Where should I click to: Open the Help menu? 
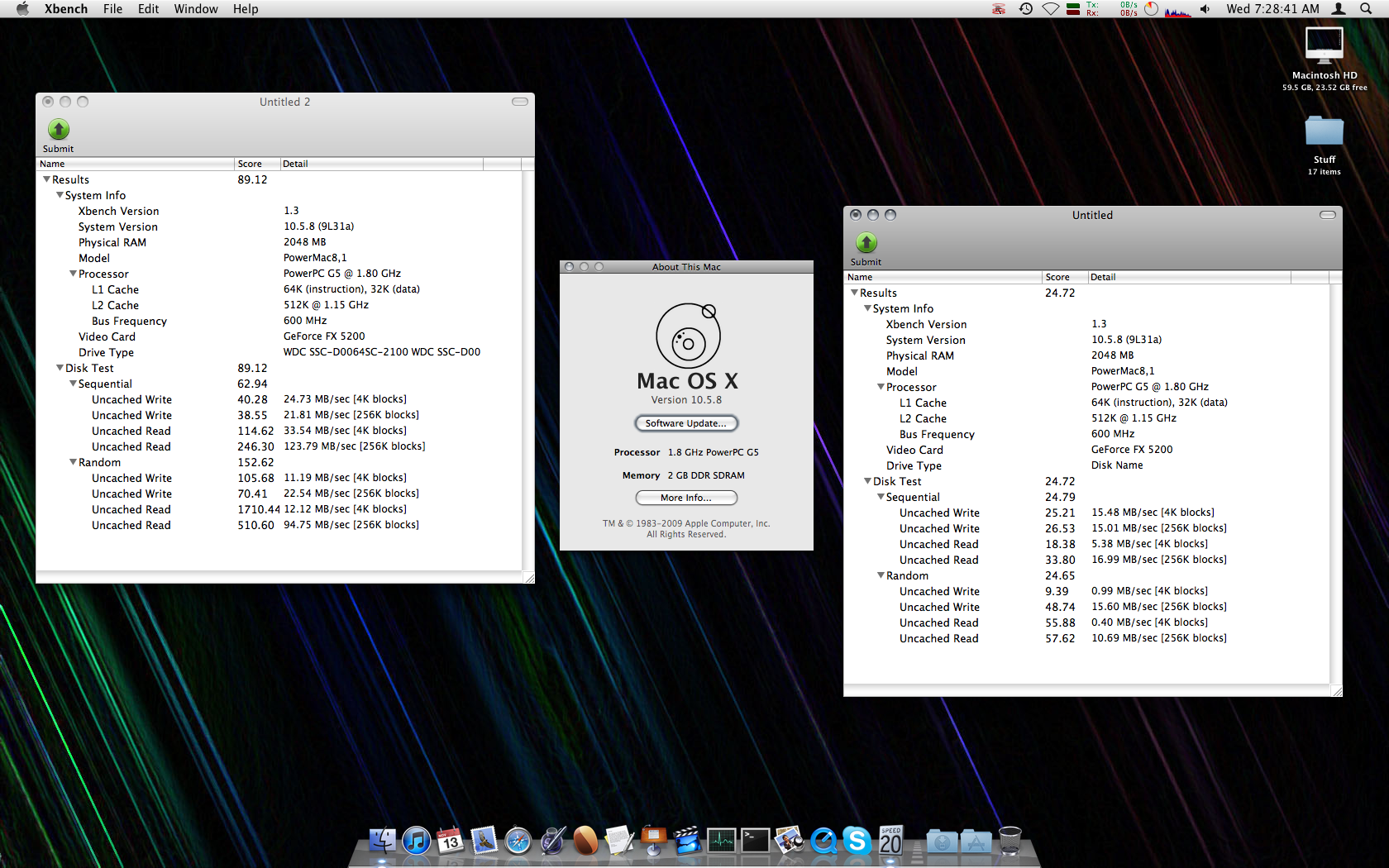click(x=246, y=8)
